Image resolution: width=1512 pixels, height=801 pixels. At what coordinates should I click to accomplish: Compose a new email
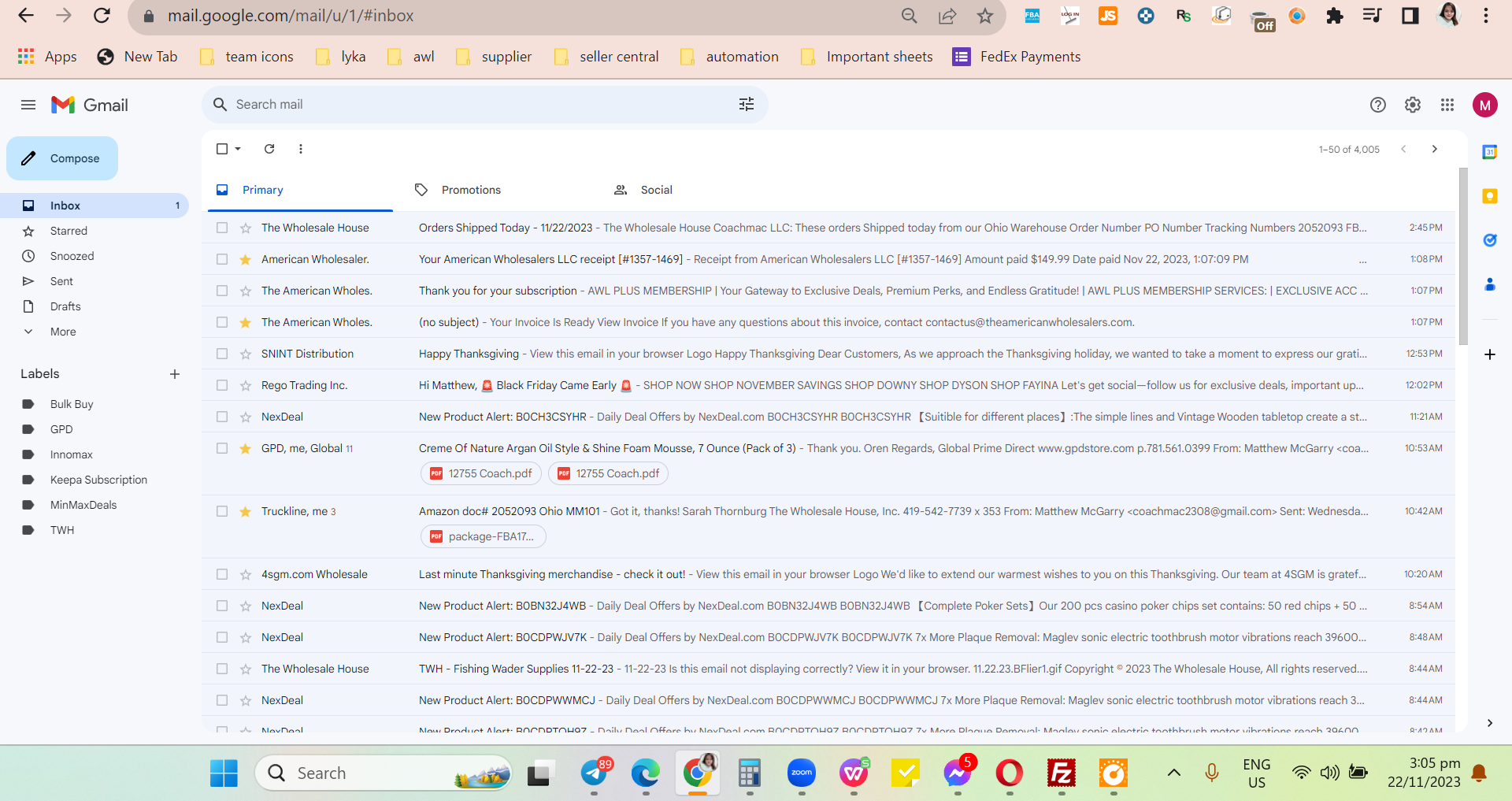[62, 158]
